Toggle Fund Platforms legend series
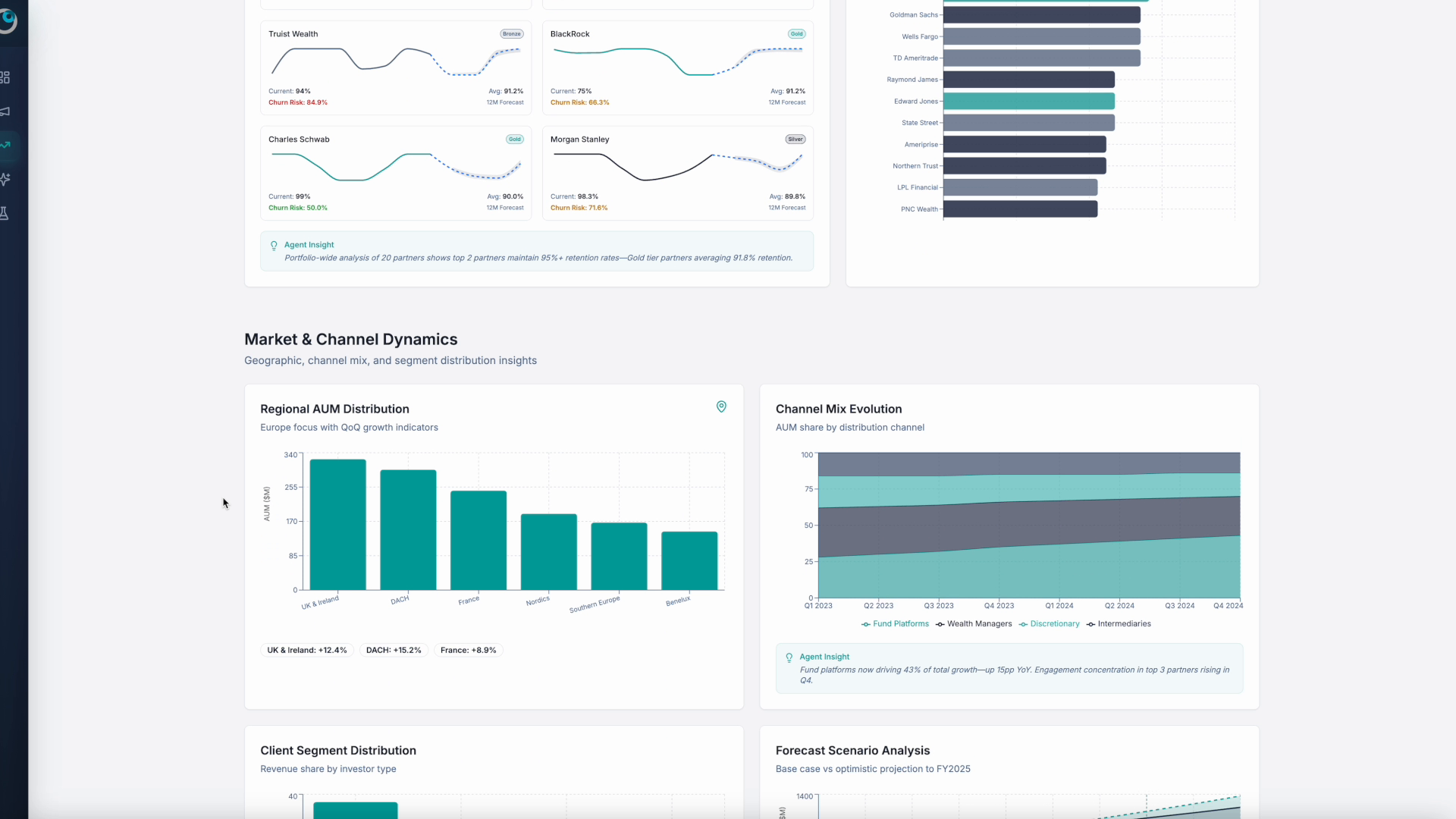 895,624
